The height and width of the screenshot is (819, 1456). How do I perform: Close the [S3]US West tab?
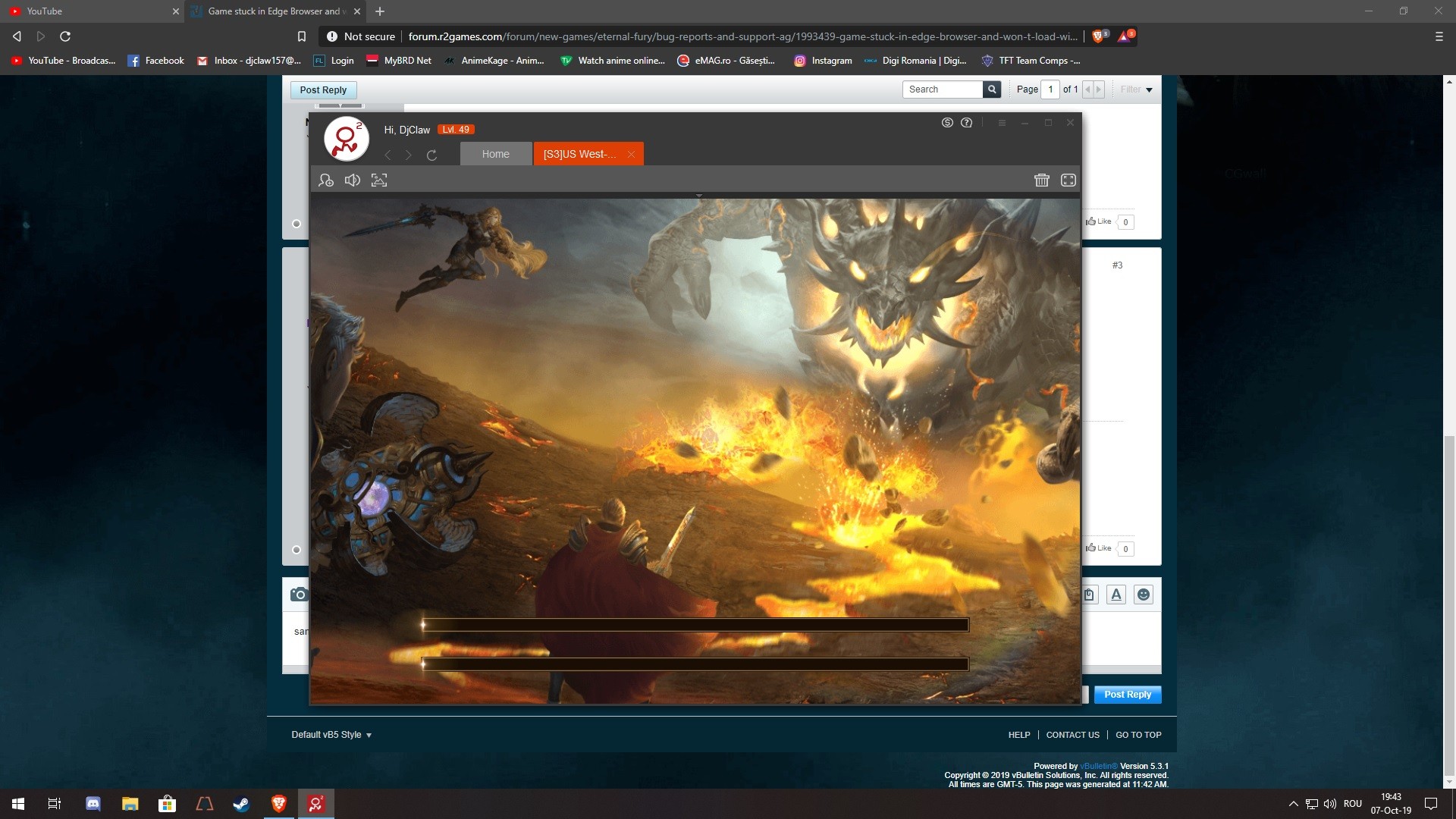pyautogui.click(x=631, y=155)
